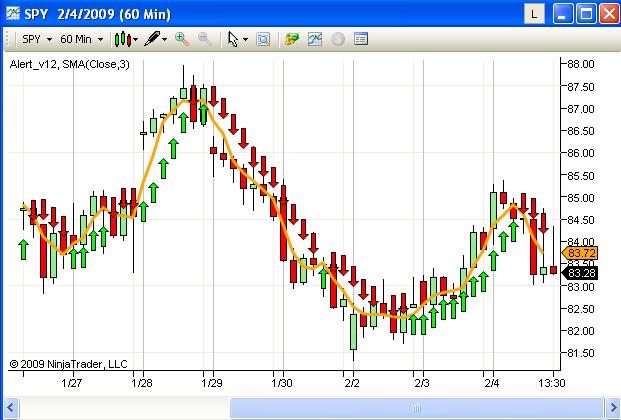The width and height of the screenshot is (621, 420).
Task: Click the grayed zoom out magnifier
Action: [205, 39]
